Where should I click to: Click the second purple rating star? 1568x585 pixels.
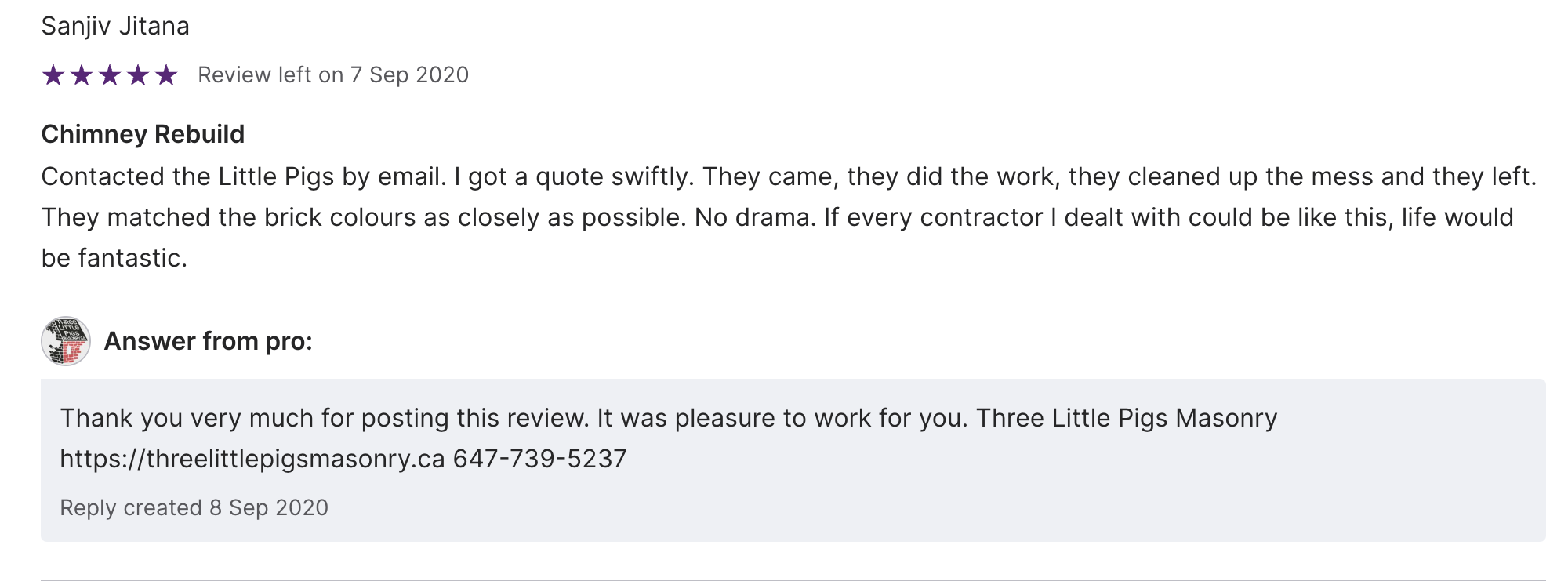(x=82, y=75)
